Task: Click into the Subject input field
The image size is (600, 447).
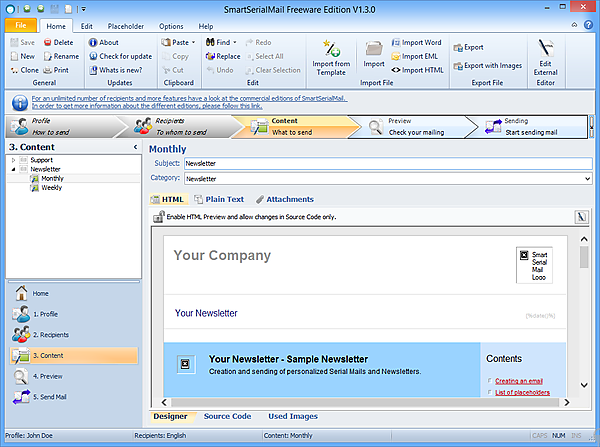Action: click(388, 163)
